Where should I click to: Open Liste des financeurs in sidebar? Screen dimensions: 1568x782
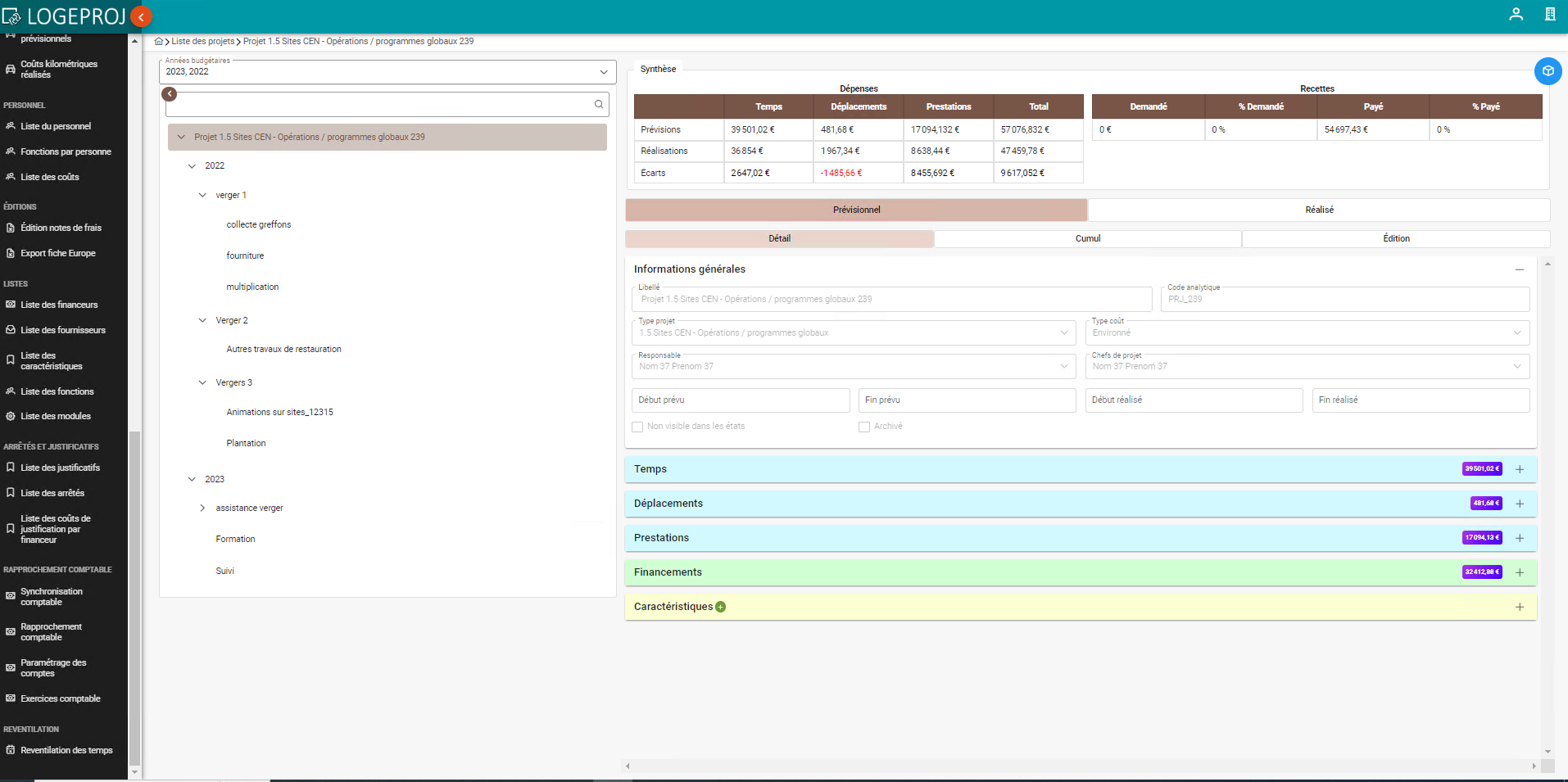tap(59, 305)
